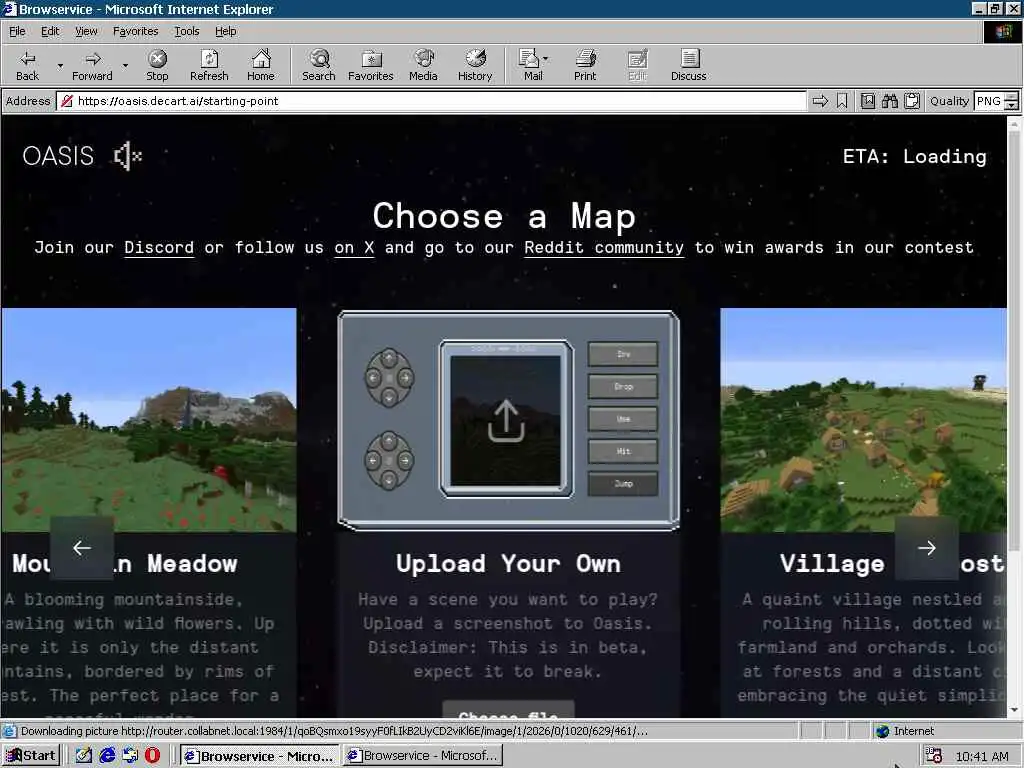
Task: Toggle the Oasis sound mute icon
Action: pyautogui.click(x=127, y=156)
